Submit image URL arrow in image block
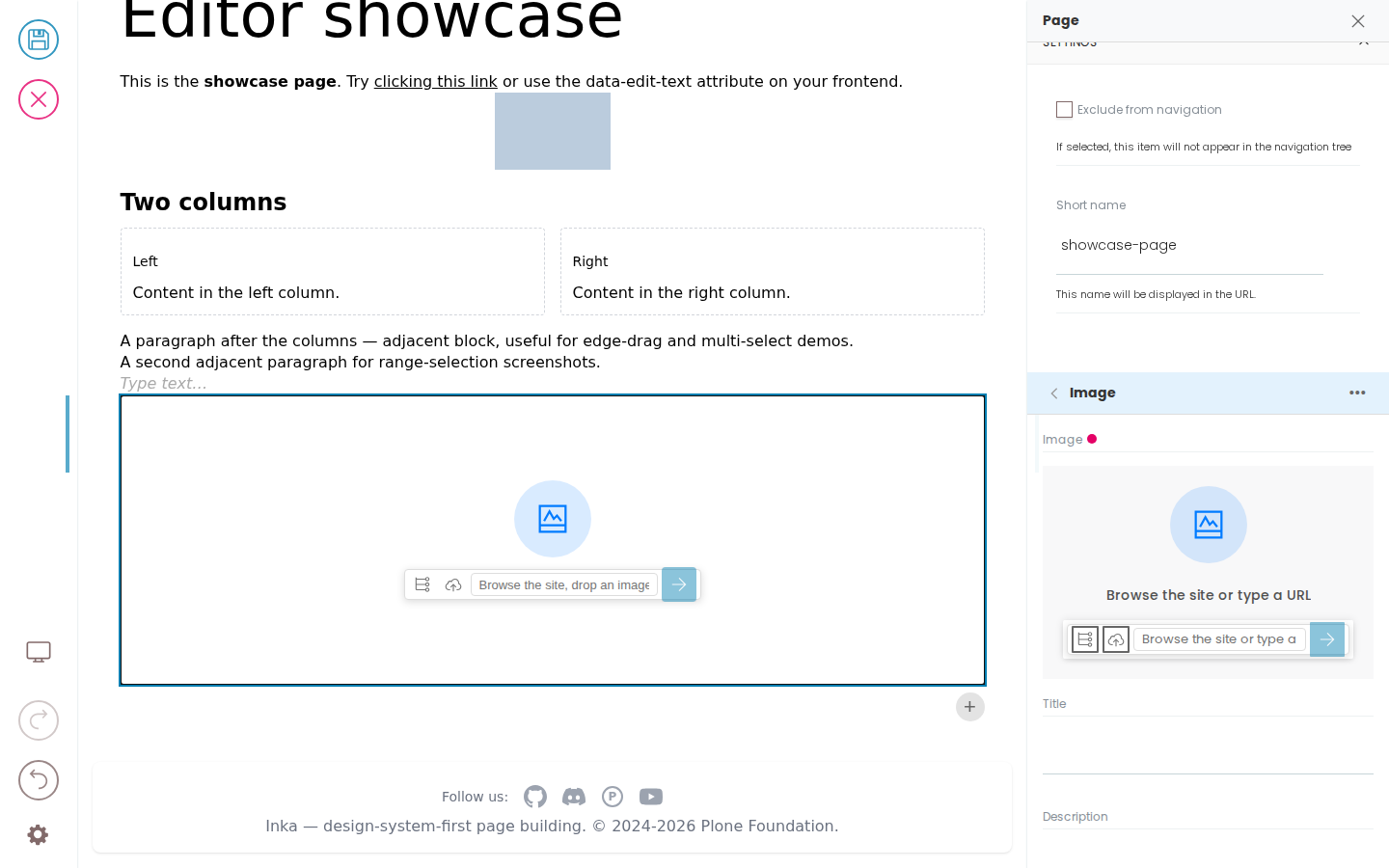 pyautogui.click(x=679, y=584)
